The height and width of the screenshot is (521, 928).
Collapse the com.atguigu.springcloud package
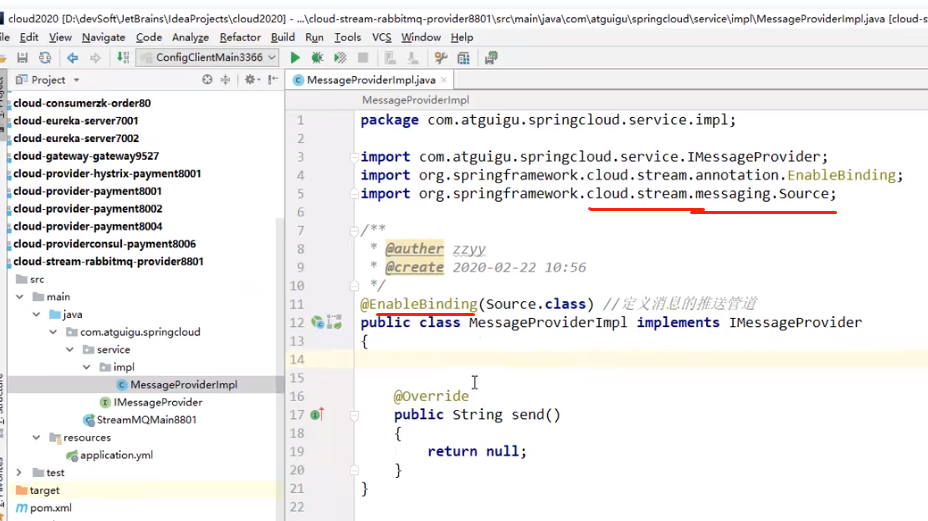[53, 332]
